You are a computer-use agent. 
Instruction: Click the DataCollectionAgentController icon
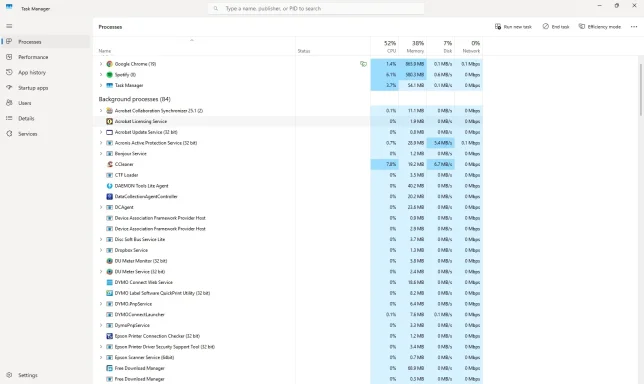pyautogui.click(x=109, y=197)
